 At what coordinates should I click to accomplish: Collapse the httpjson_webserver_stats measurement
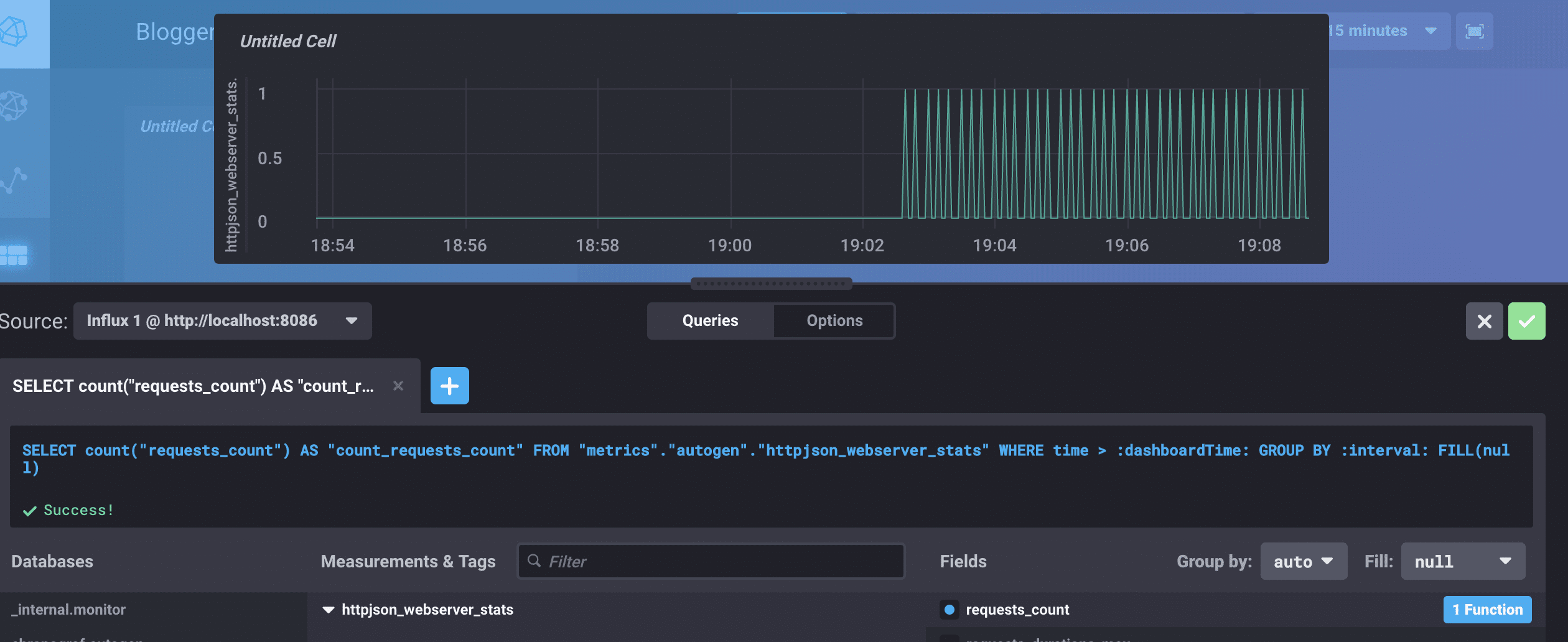coord(329,610)
